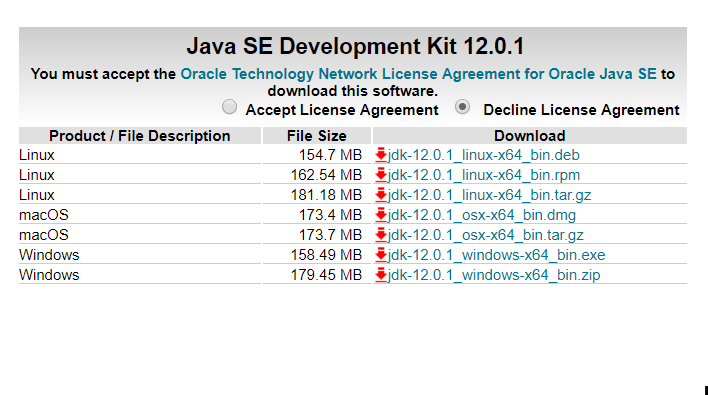Download jdk-12.0.1_osx-x64_bin.tar.gz
This screenshot has height=395, width=708.
(485, 235)
